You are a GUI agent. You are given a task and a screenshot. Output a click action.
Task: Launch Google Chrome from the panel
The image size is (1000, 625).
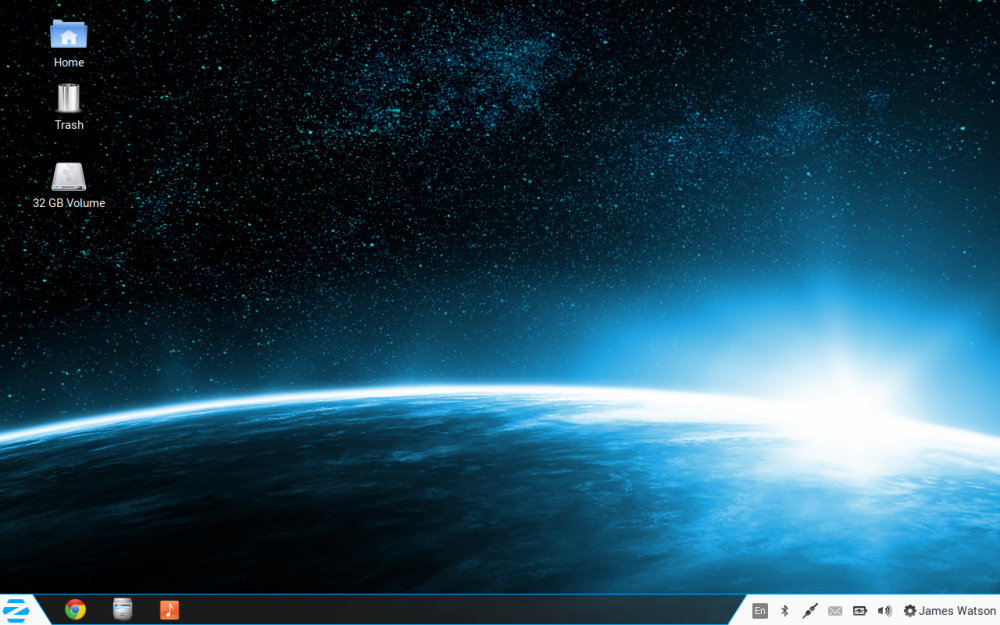[x=75, y=610]
